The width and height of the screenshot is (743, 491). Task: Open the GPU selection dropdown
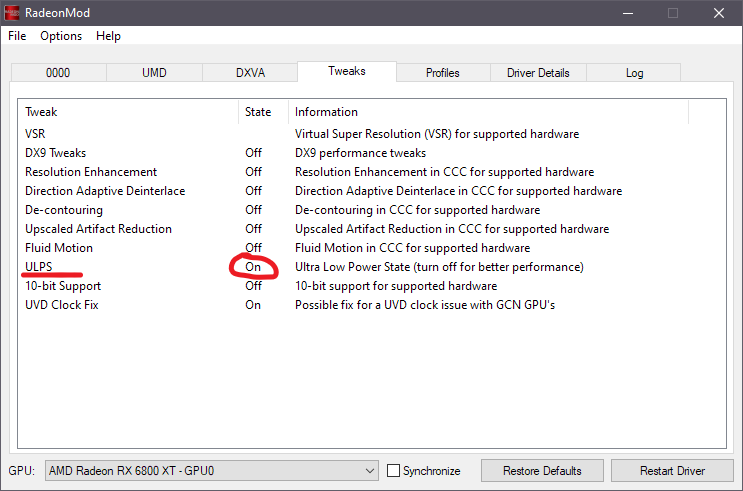click(212, 471)
